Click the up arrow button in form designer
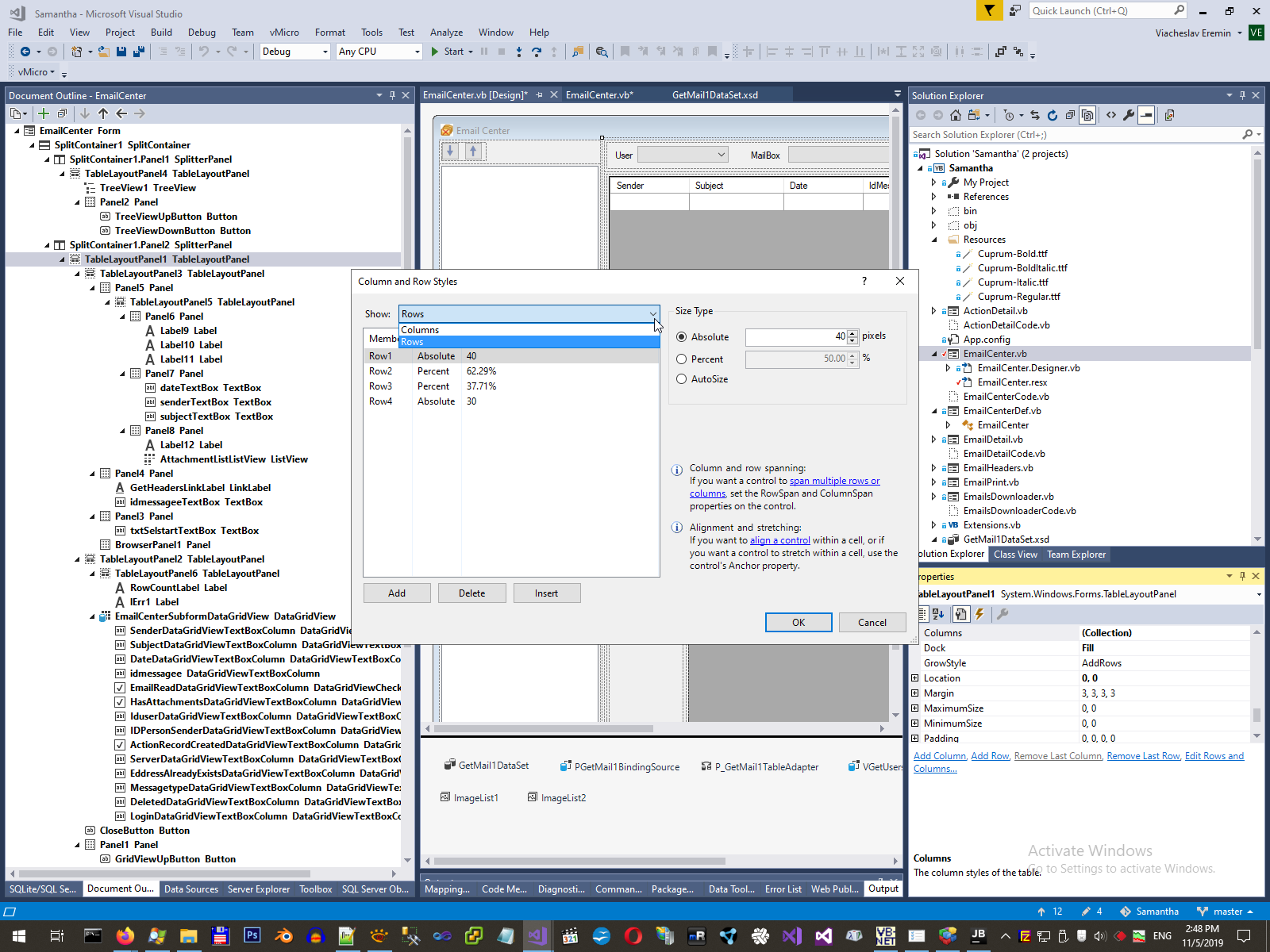Image resolution: width=1270 pixels, height=952 pixels. (x=473, y=151)
